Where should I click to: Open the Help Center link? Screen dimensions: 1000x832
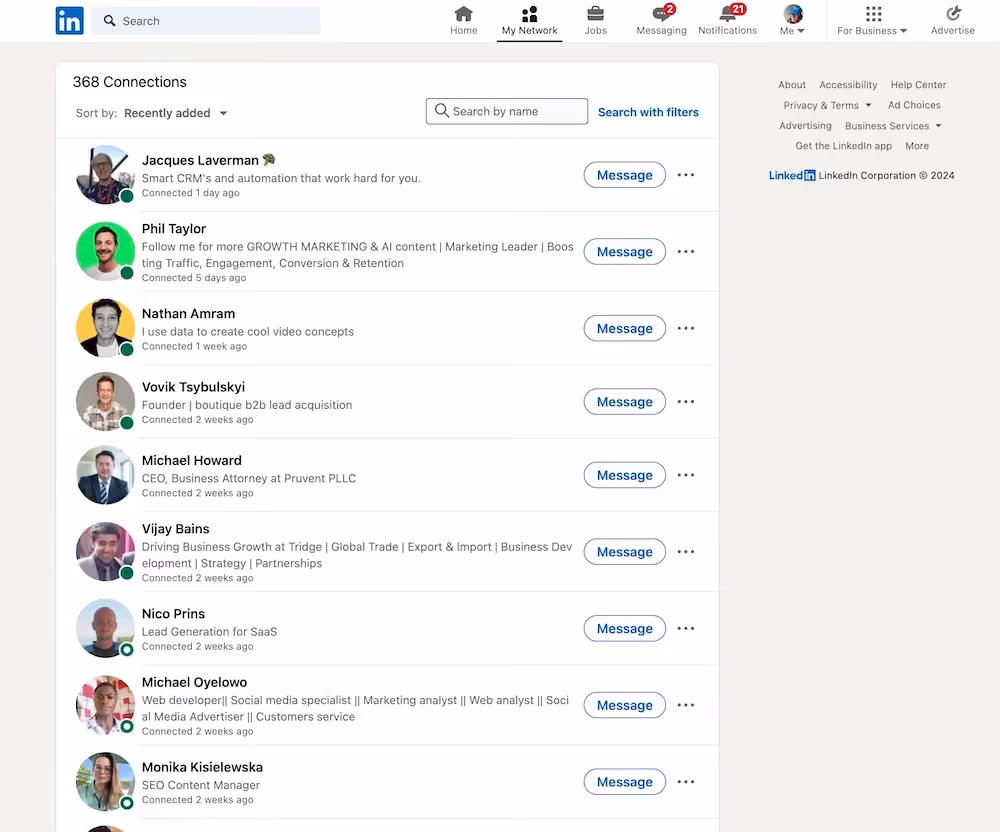pos(918,85)
